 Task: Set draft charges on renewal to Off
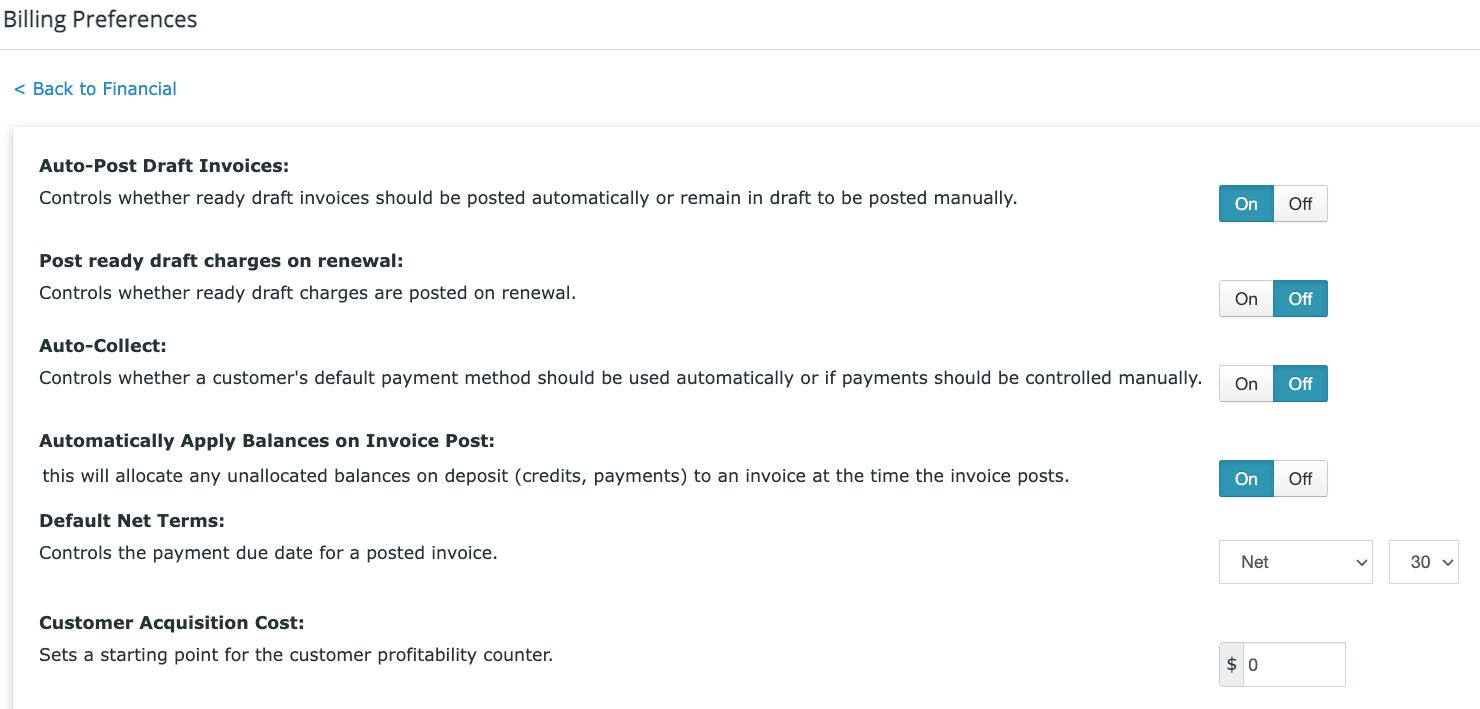[x=1300, y=299]
